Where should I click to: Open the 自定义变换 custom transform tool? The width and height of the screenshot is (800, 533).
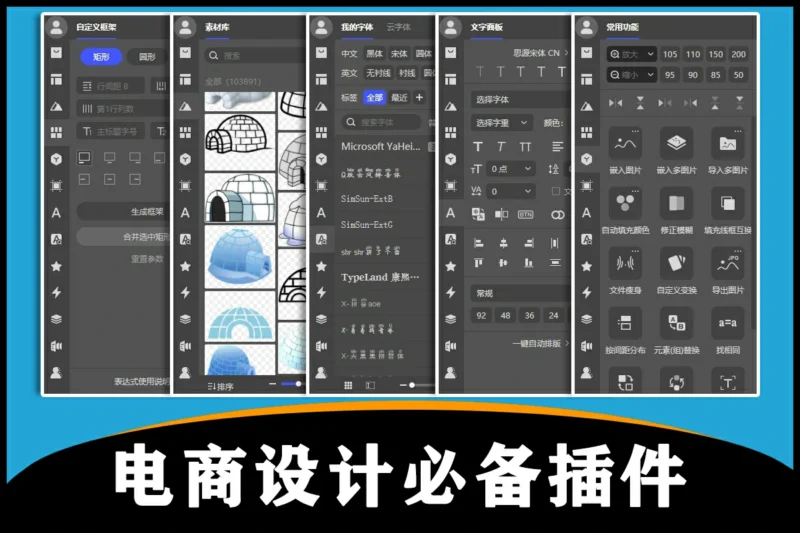pos(676,263)
